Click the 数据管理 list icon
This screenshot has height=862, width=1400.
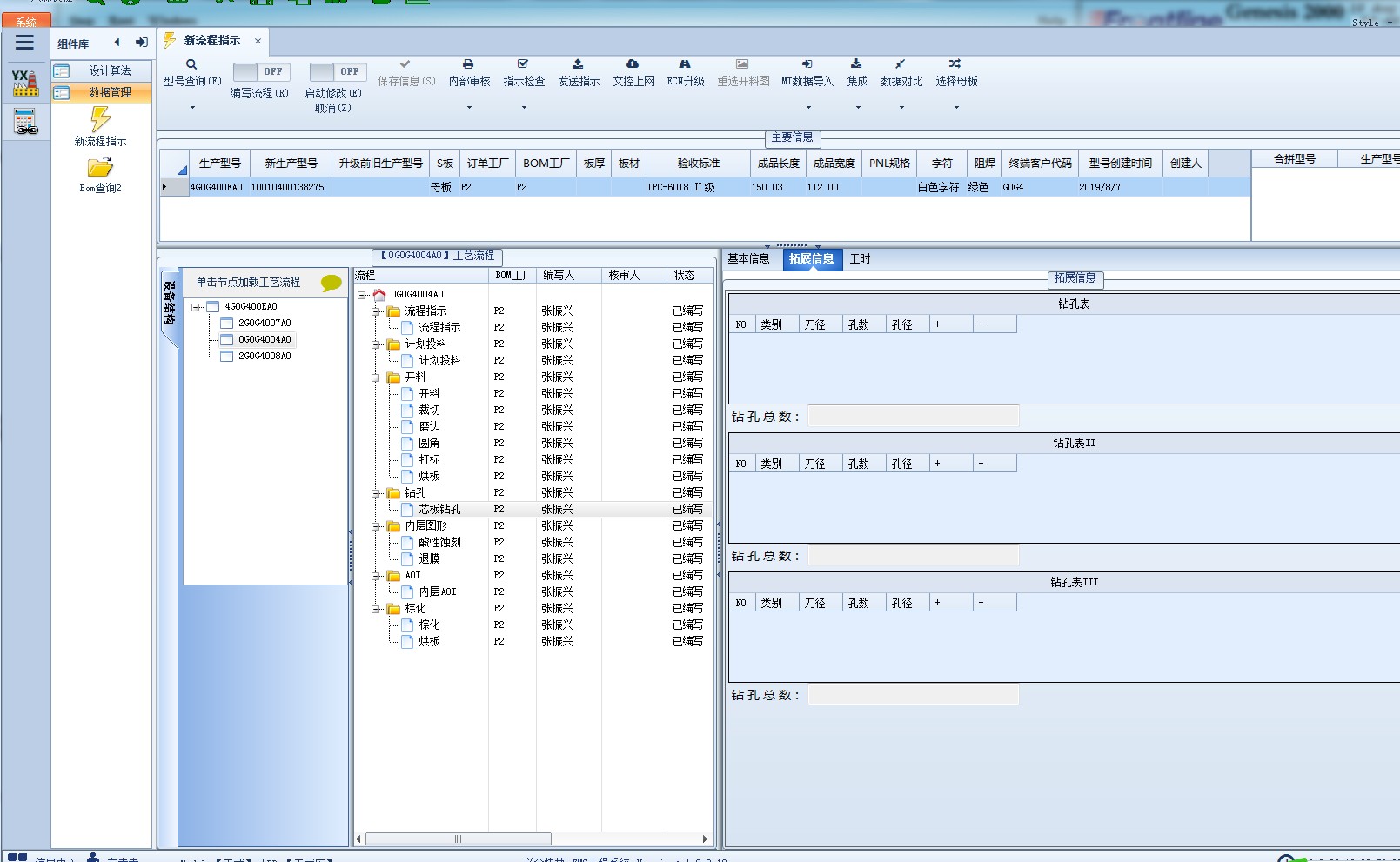(x=62, y=93)
